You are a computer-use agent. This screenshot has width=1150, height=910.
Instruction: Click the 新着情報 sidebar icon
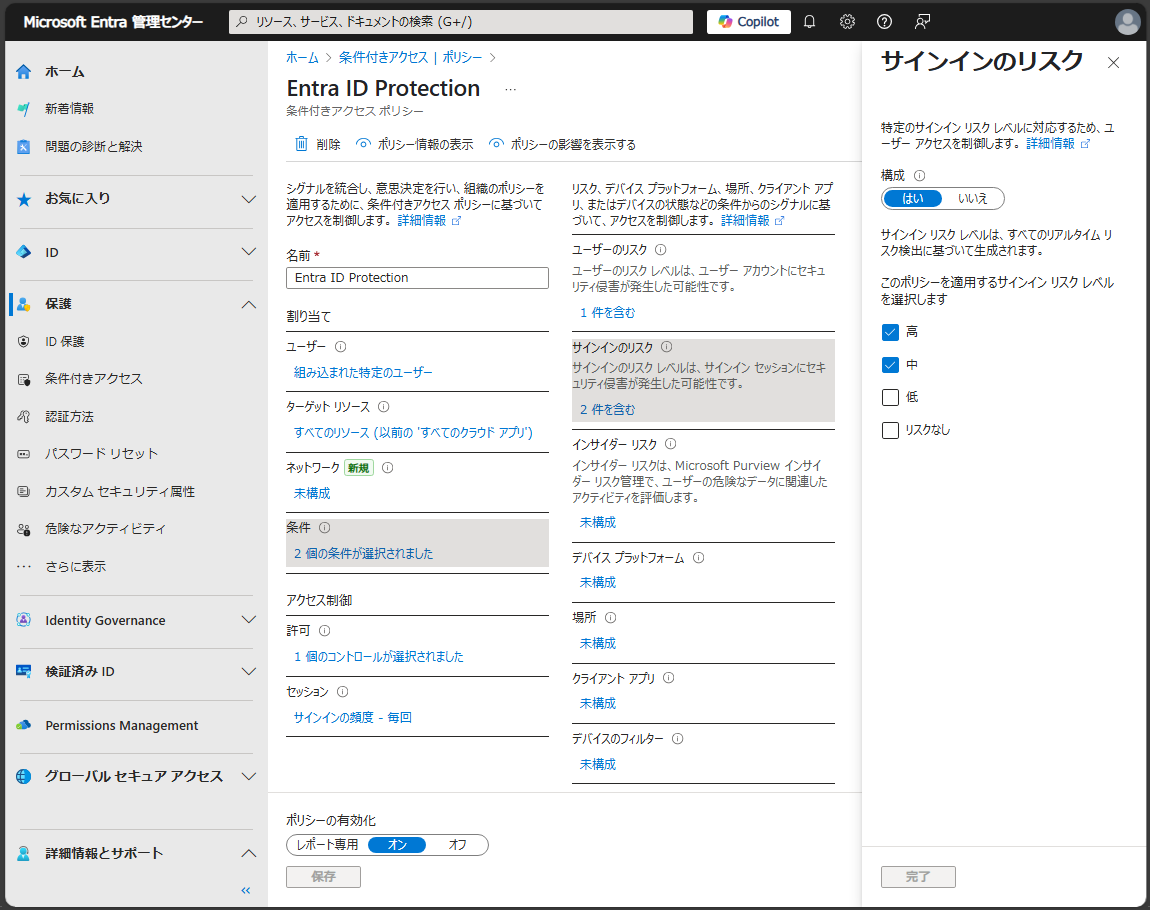[x=23, y=109]
